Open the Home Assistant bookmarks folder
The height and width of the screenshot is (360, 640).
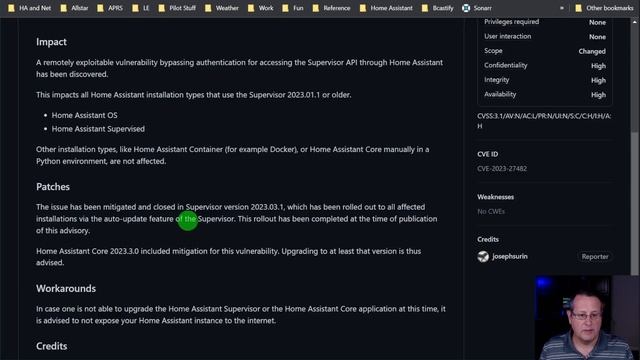(386, 8)
